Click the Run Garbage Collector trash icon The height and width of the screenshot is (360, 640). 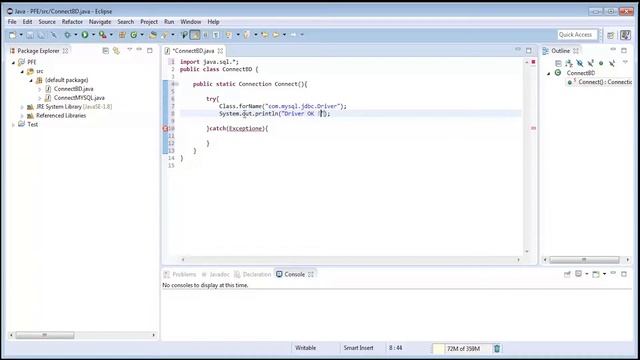[497, 348]
